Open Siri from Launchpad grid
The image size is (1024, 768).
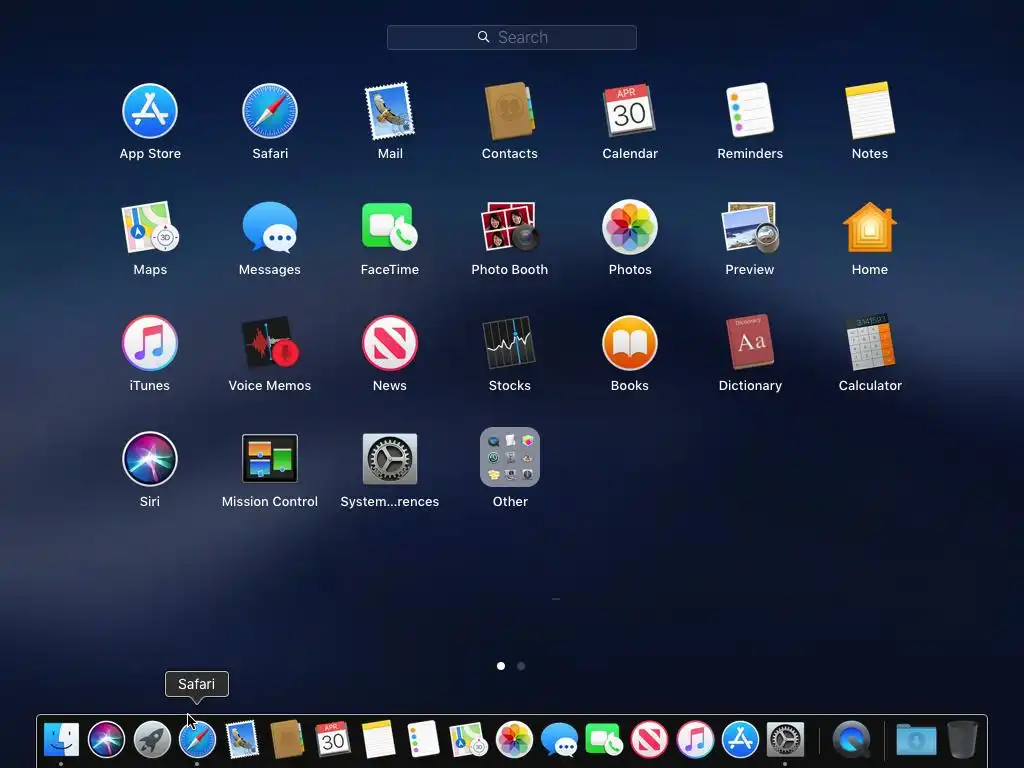click(x=150, y=458)
